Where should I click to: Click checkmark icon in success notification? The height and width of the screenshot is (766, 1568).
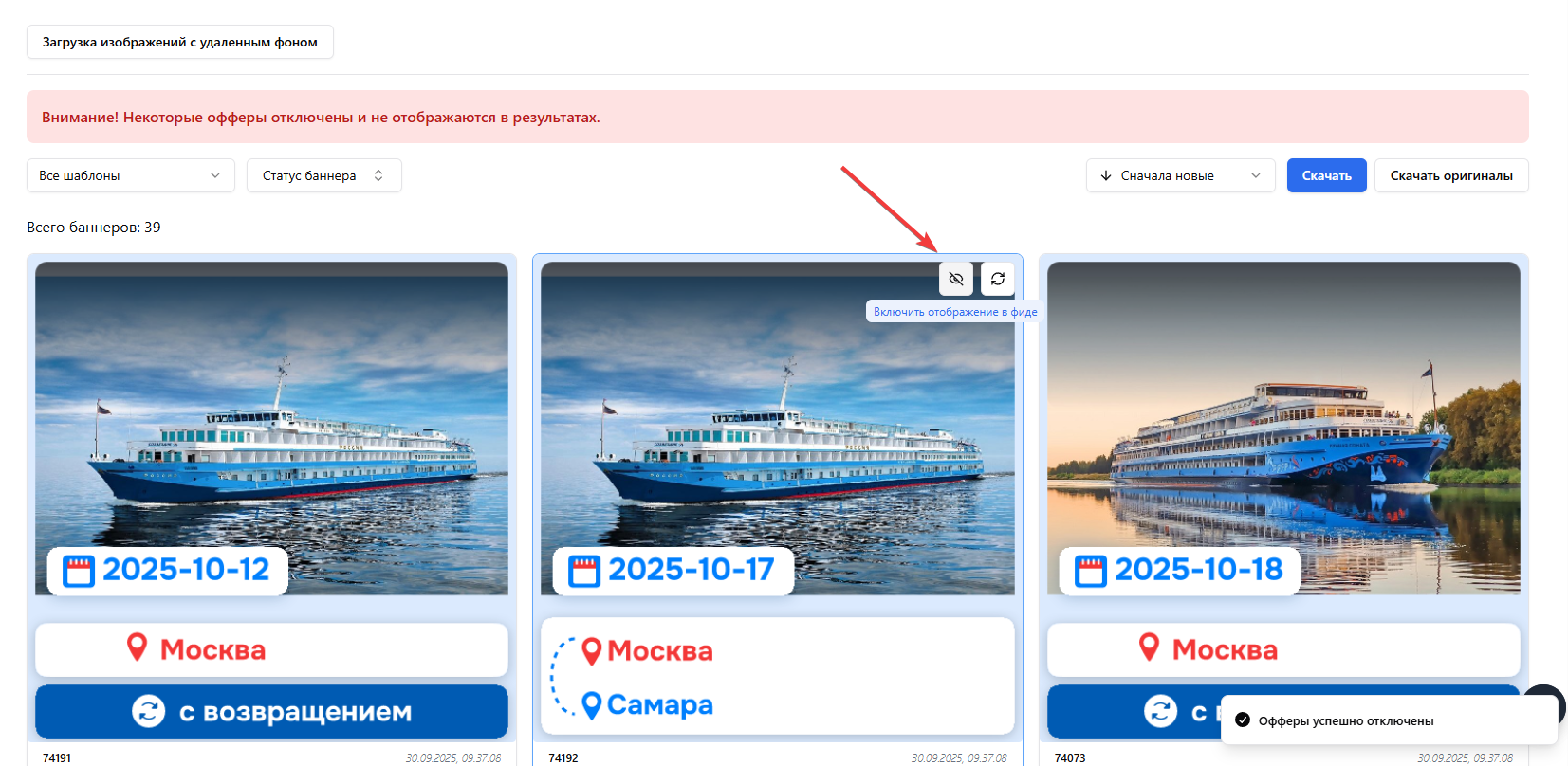pos(1243,720)
